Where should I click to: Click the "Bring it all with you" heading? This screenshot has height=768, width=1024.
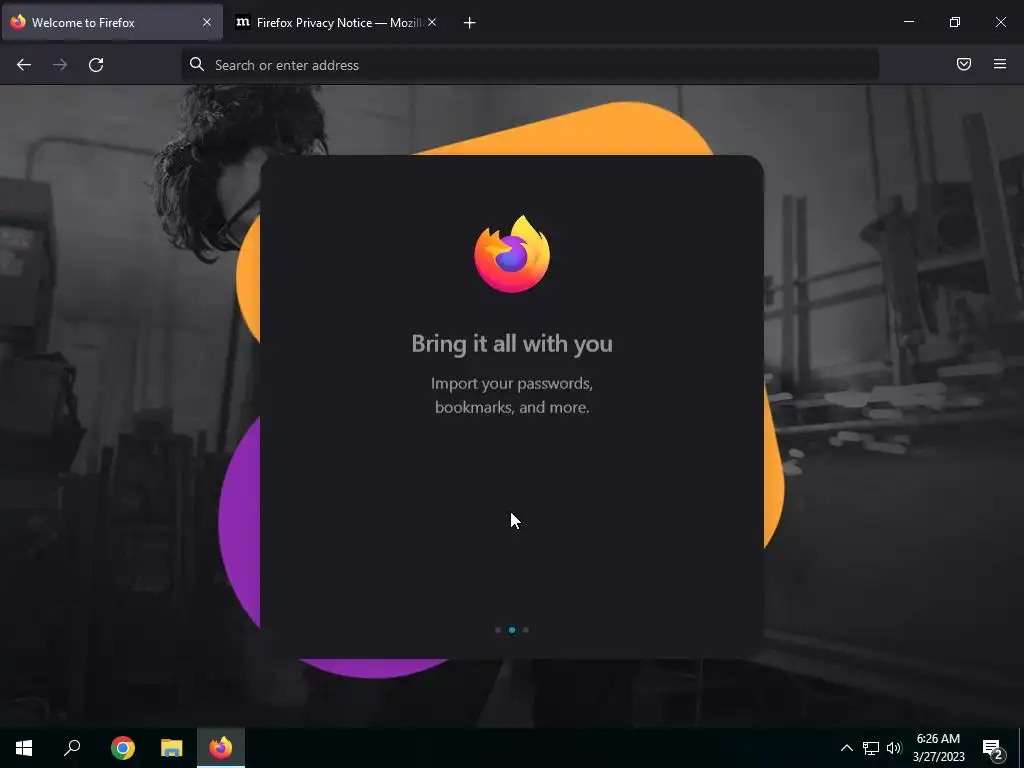[x=512, y=344]
